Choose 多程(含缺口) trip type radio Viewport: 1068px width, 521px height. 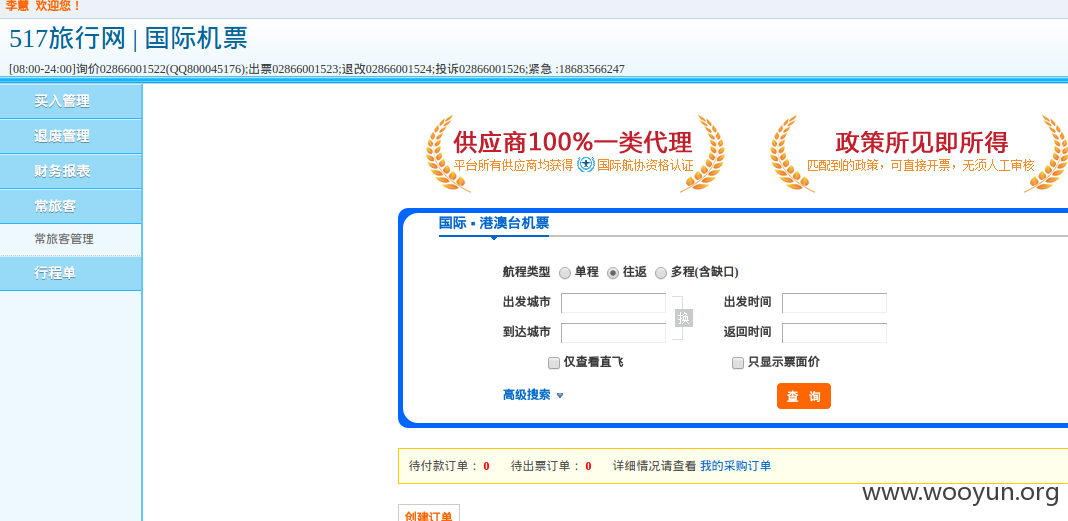[x=661, y=273]
